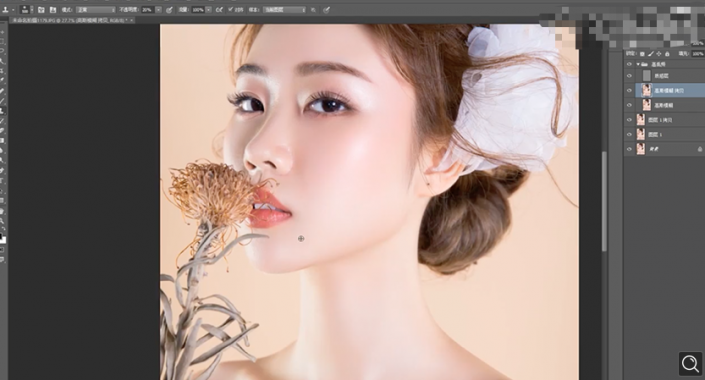Hide the 高低频 layer group

click(629, 64)
